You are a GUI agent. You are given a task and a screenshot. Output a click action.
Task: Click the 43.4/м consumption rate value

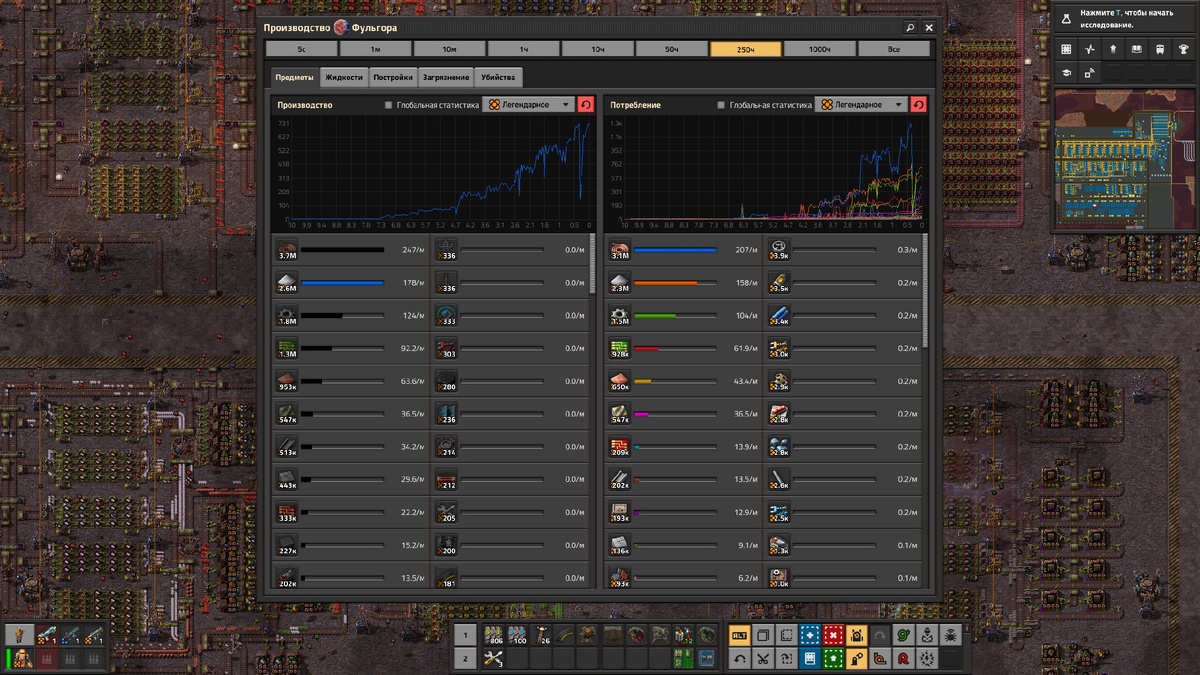745,381
